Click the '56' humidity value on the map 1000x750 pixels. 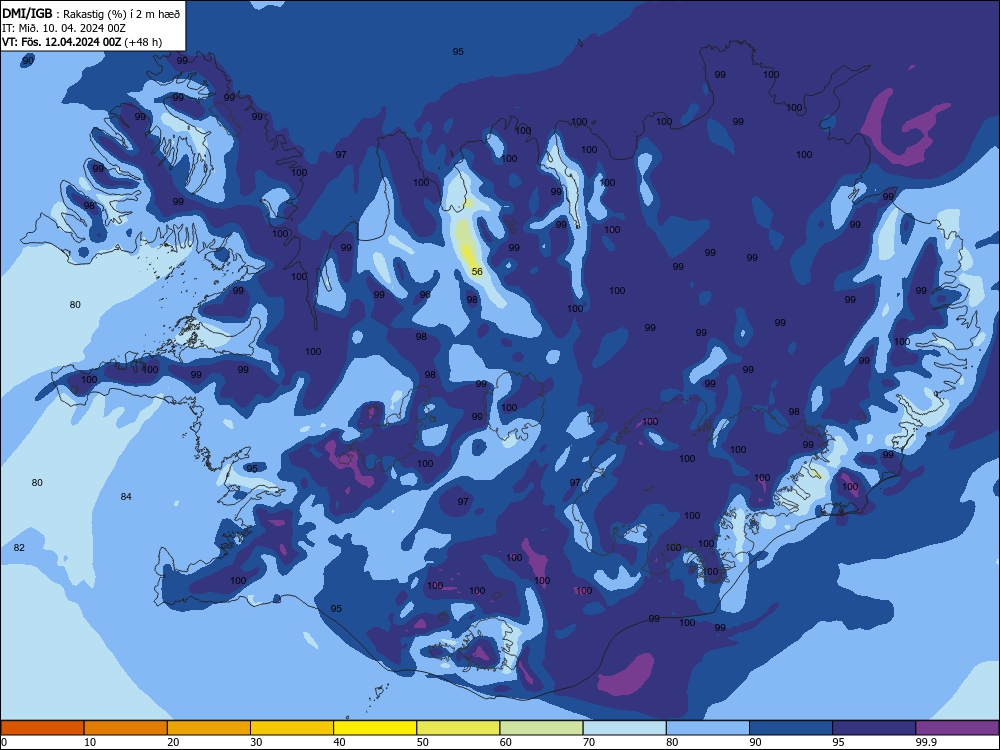pyautogui.click(x=477, y=272)
